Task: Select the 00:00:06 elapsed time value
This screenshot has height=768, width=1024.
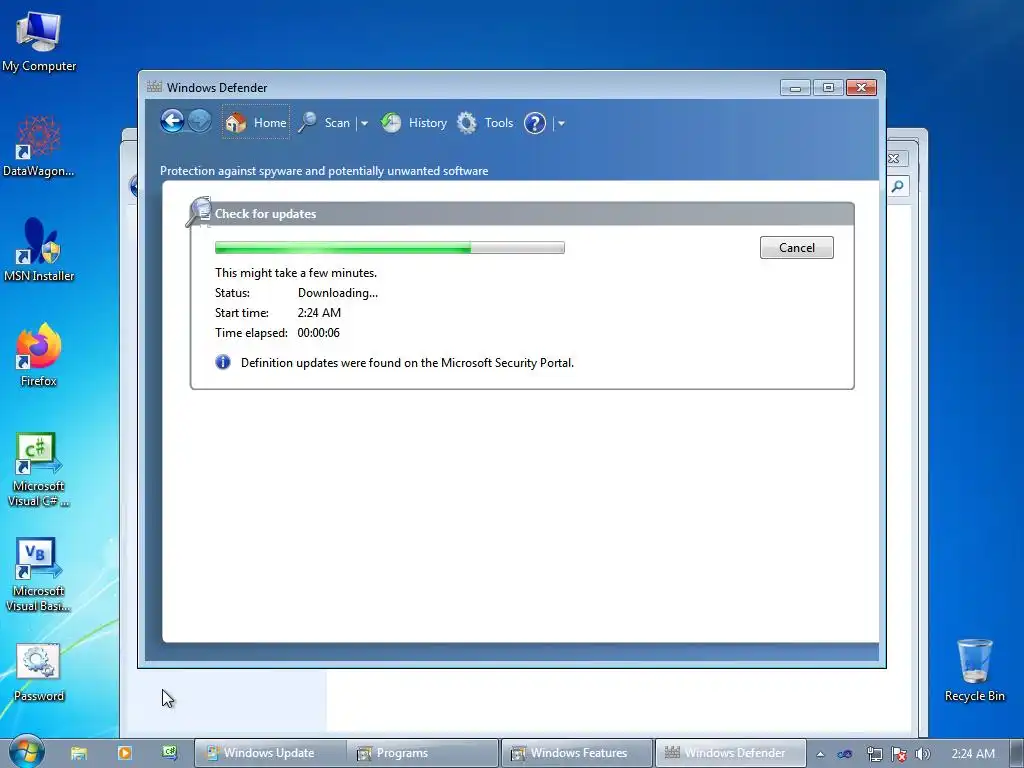Action: [x=318, y=332]
